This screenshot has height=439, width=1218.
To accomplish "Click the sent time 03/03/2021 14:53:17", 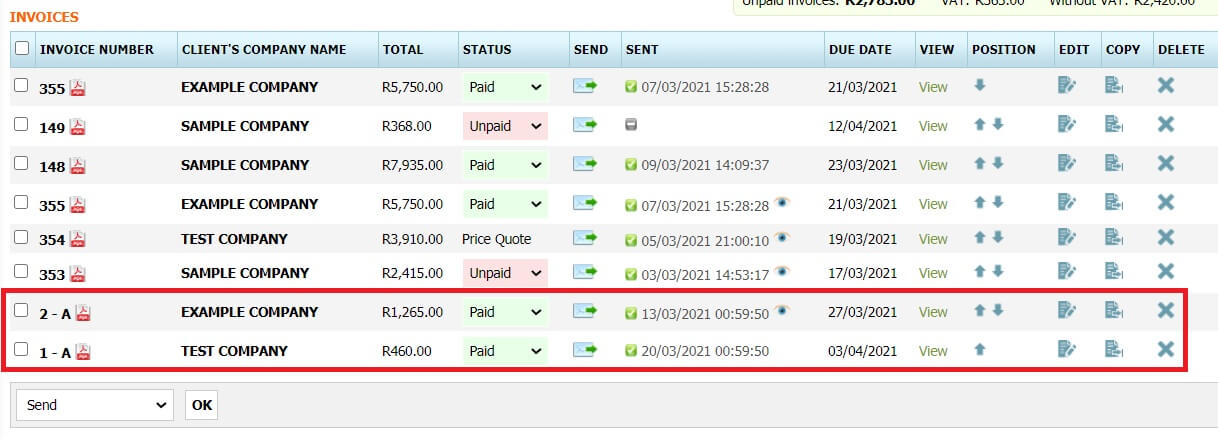I will [705, 273].
